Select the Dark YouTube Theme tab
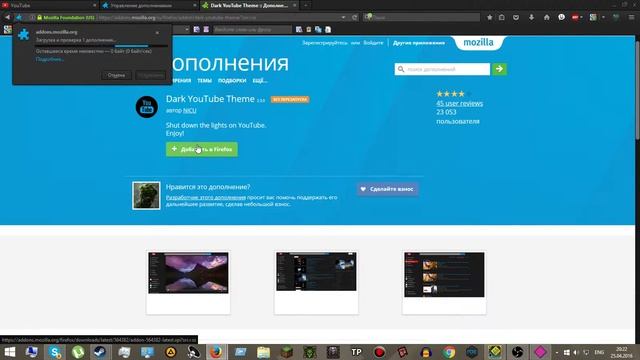640x360 pixels. pos(250,5)
